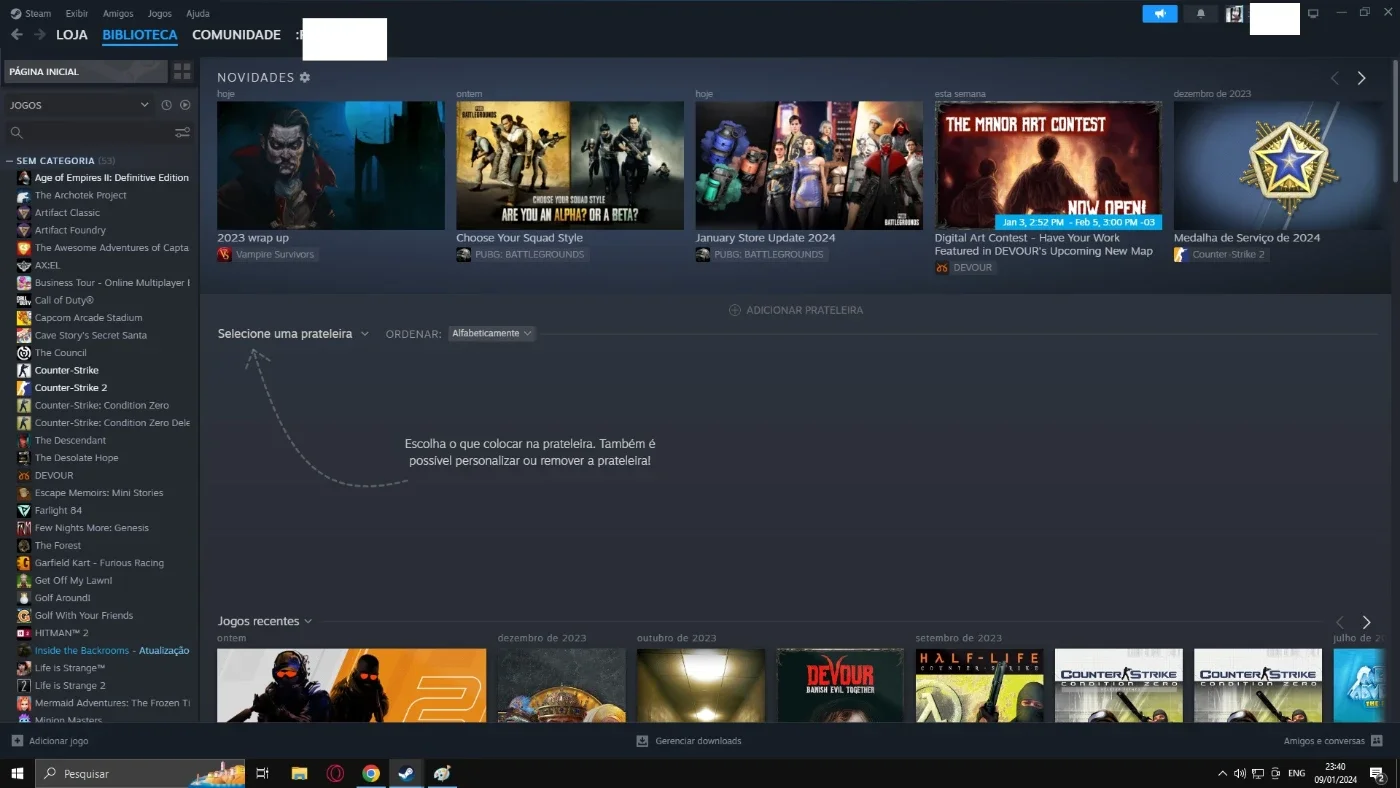Open January Store Update 2024 thumbnail
The height and width of the screenshot is (788, 1400).
click(809, 165)
